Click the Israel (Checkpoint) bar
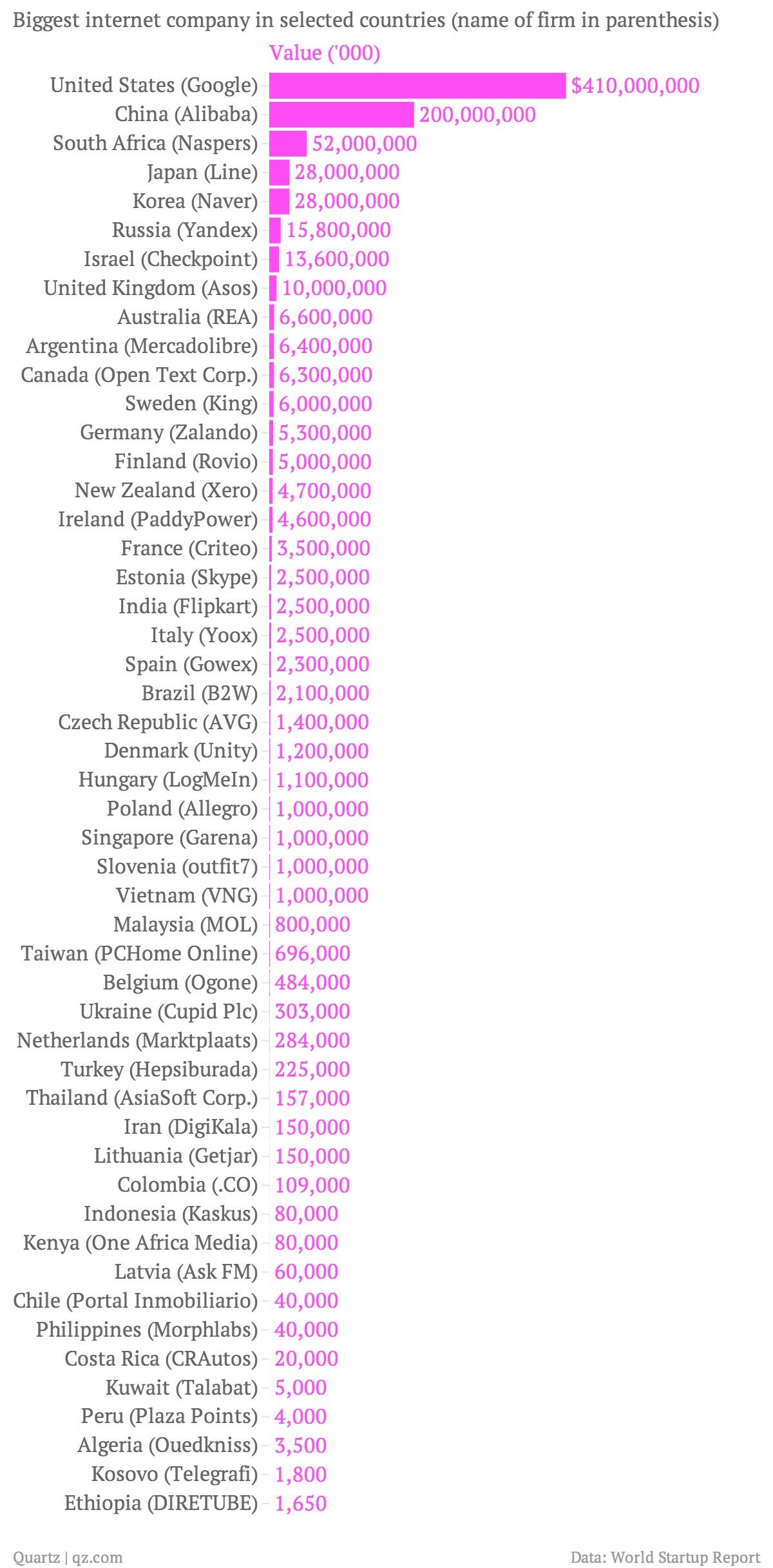The height and width of the screenshot is (1568, 773). click(274, 259)
